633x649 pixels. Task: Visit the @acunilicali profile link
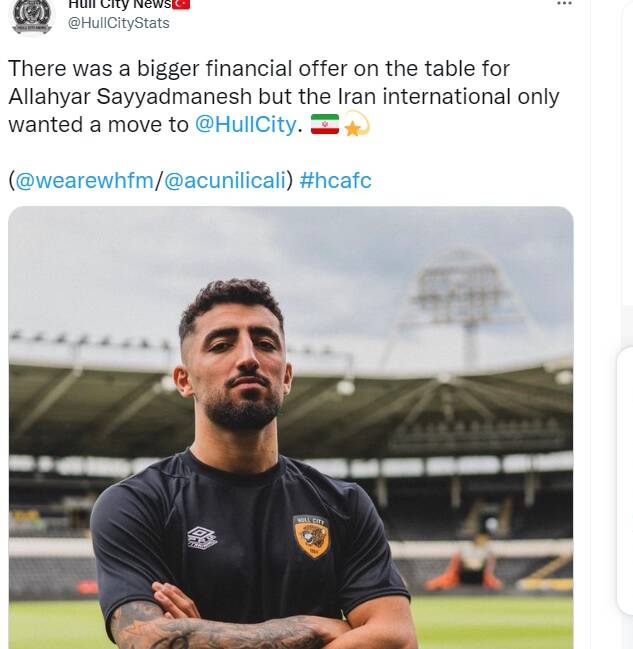[x=224, y=181]
